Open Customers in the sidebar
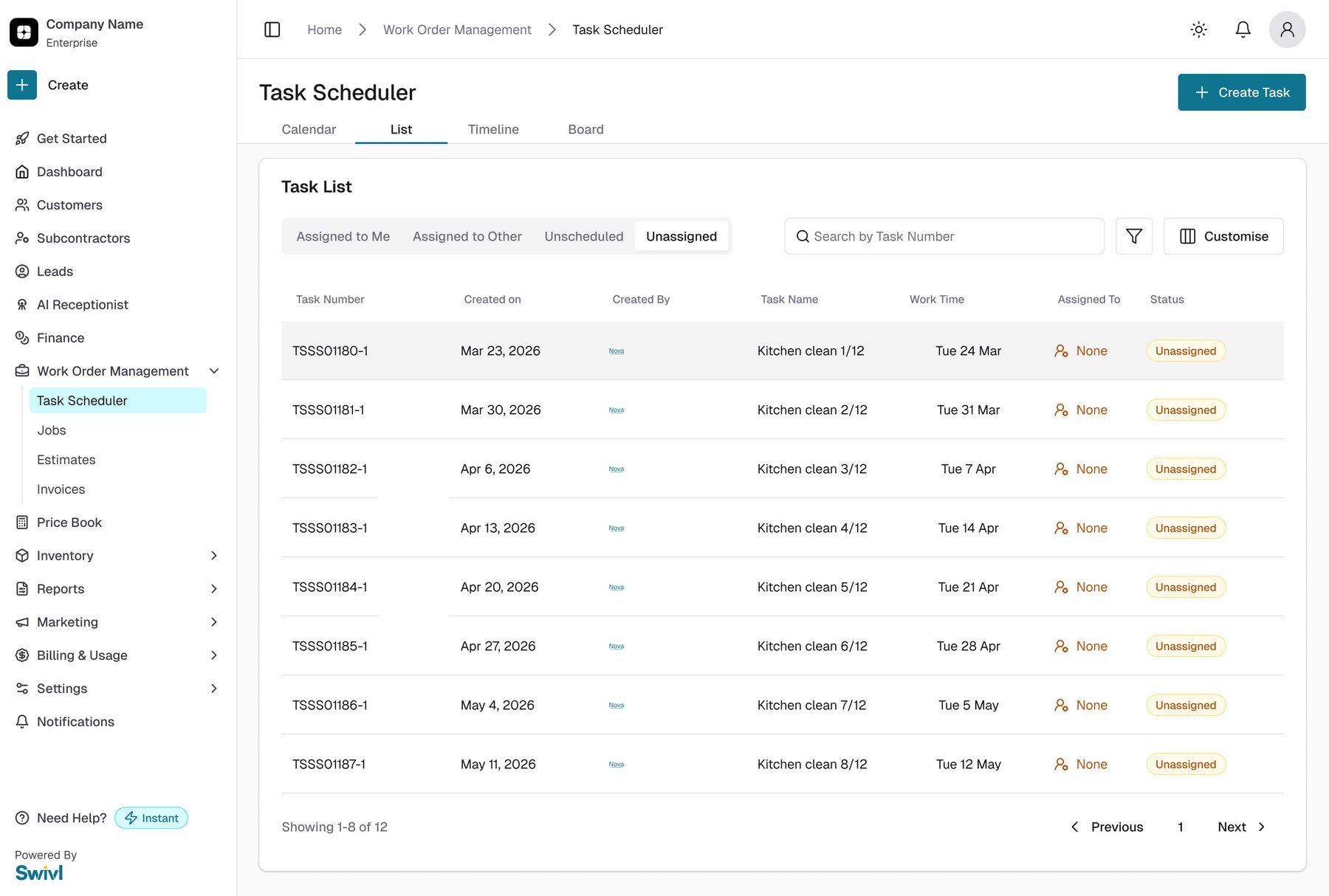The image size is (1329, 896). (x=69, y=205)
